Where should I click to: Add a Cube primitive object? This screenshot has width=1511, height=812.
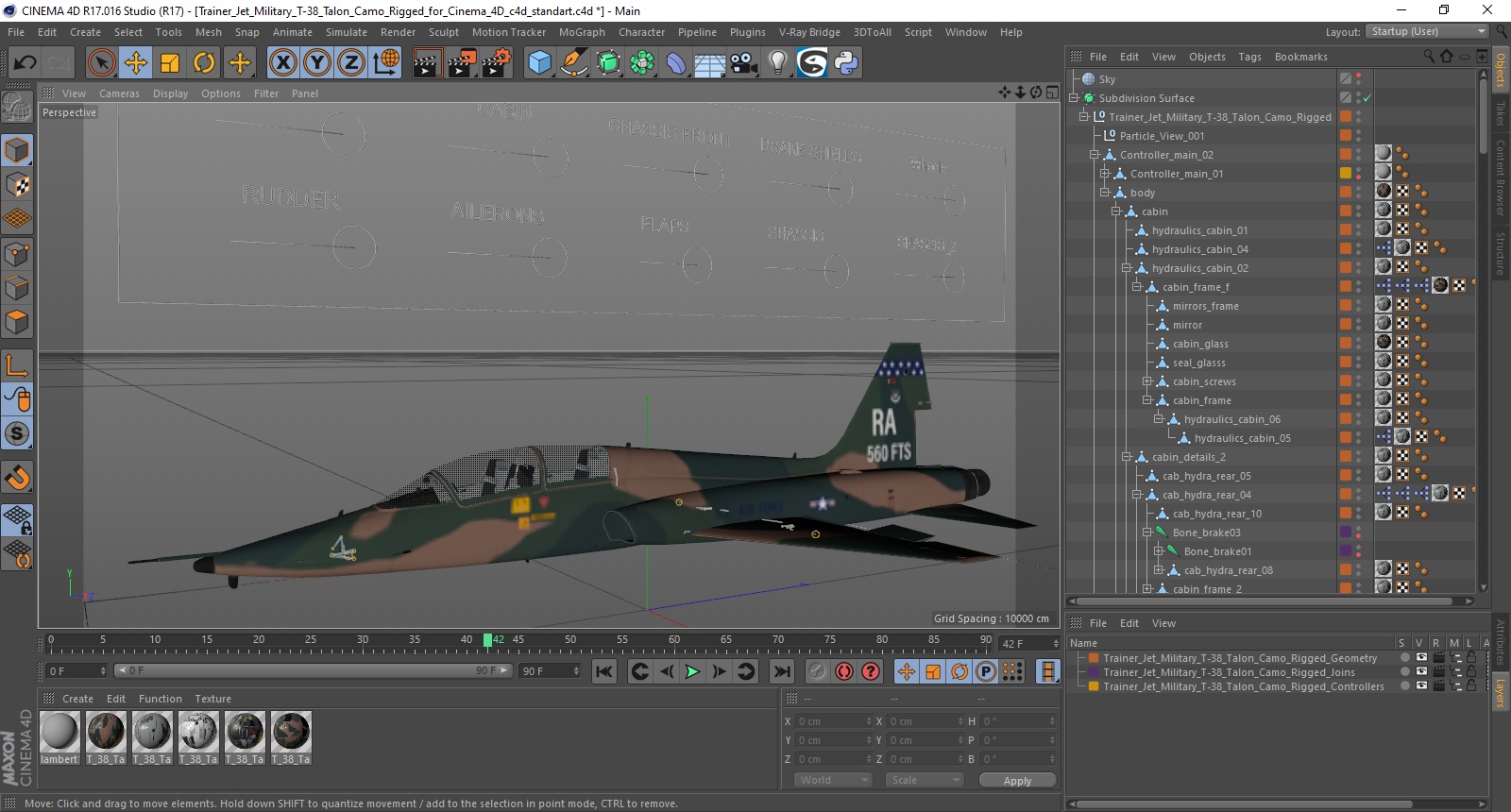(539, 63)
